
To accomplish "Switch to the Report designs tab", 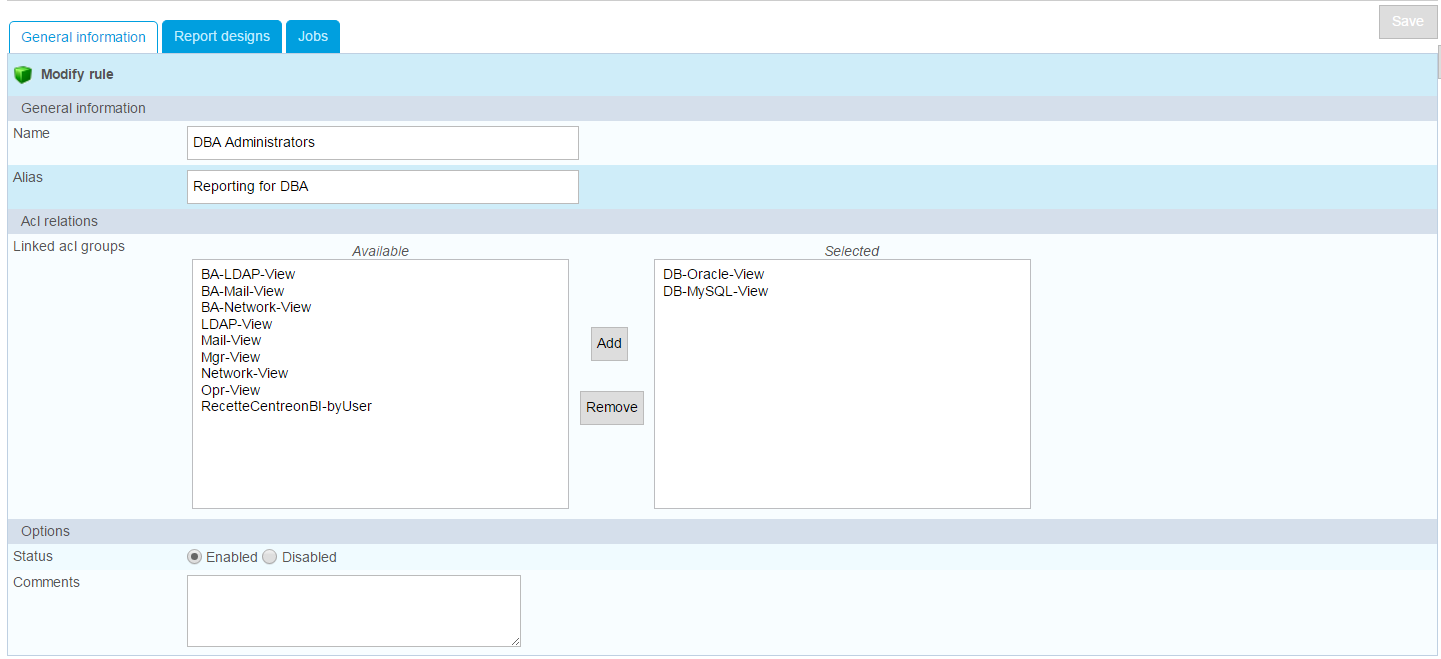I will [x=221, y=37].
